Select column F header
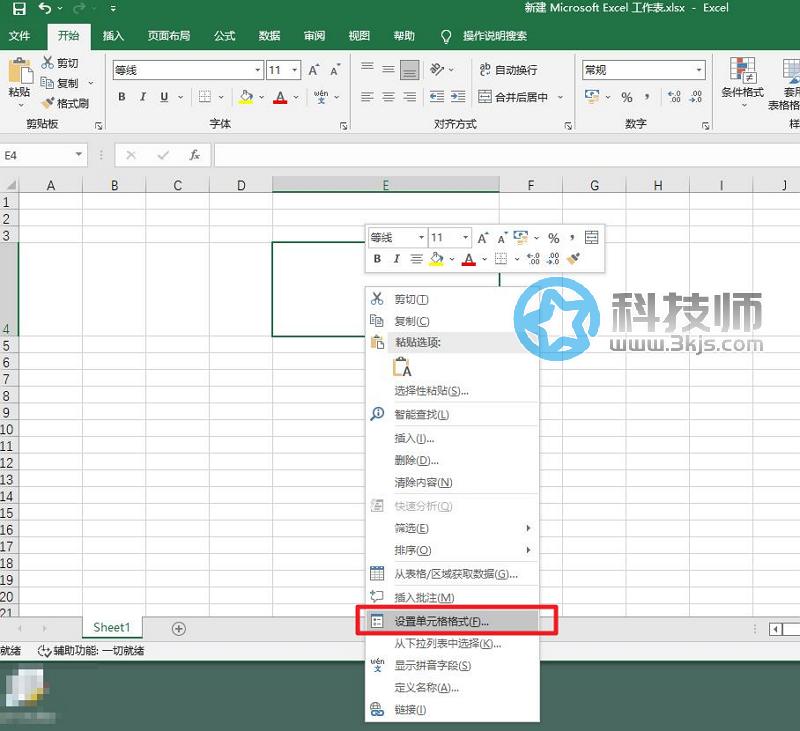The width and height of the screenshot is (800, 731). click(x=531, y=185)
